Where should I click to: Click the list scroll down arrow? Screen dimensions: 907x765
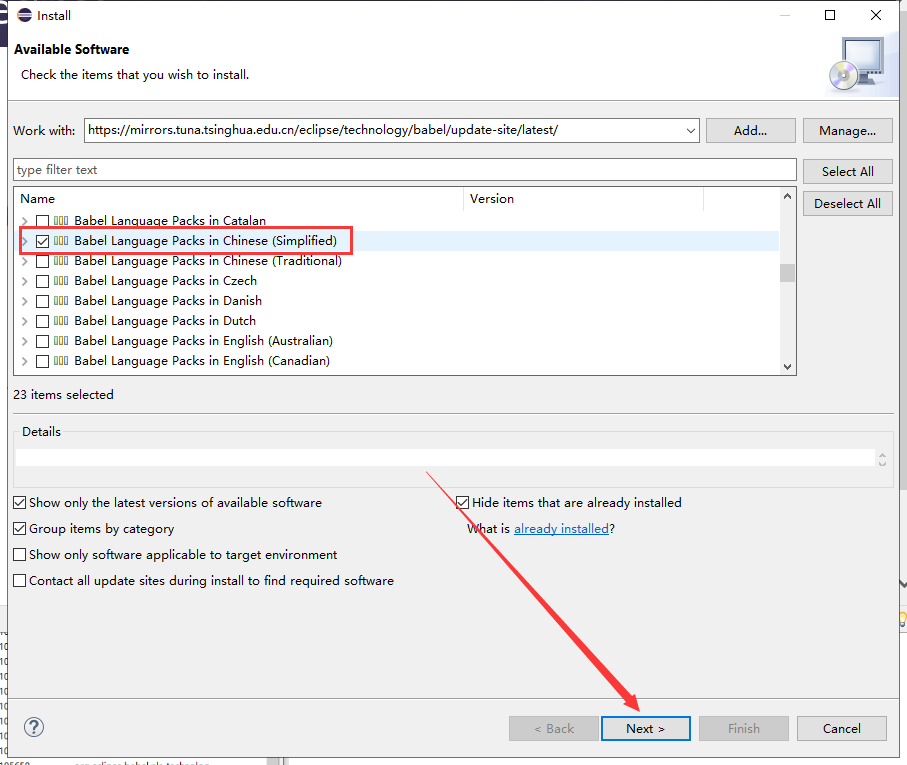tap(787, 367)
